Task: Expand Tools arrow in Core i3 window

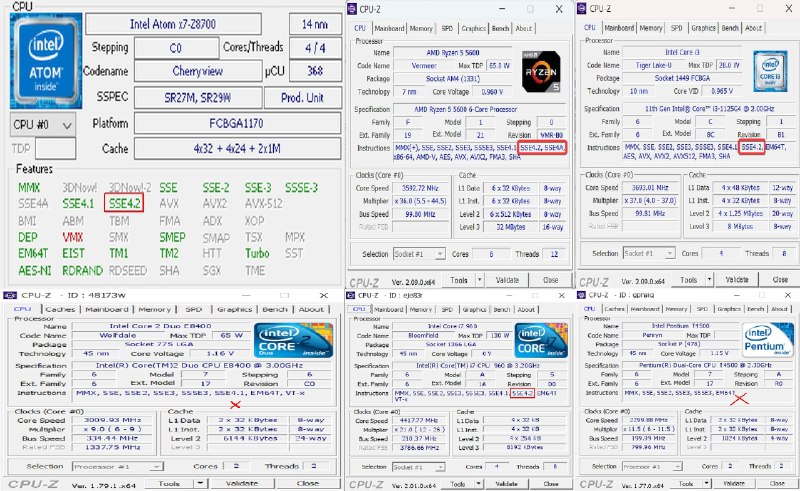Action: (x=709, y=280)
